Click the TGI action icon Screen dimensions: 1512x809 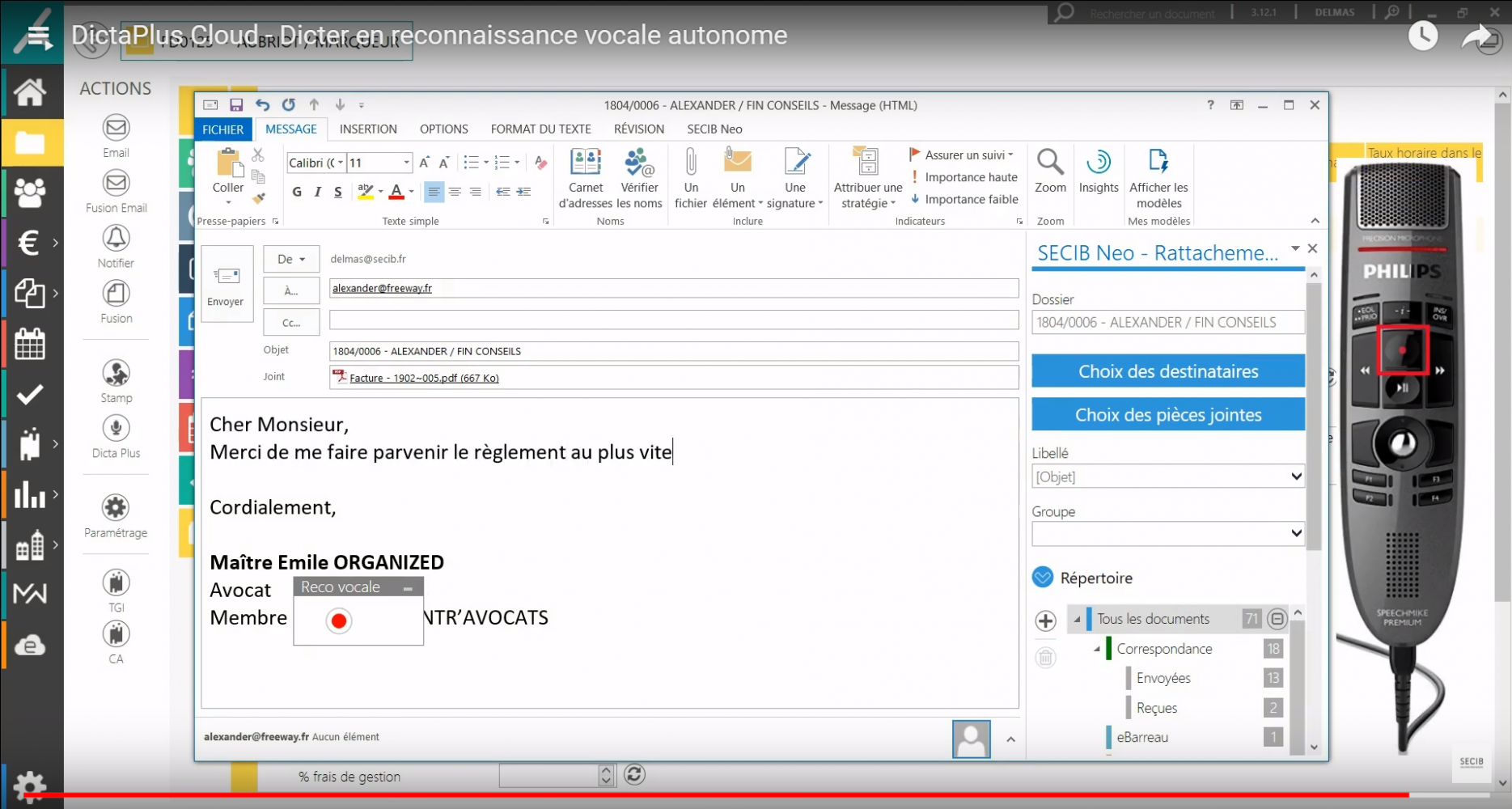click(116, 582)
